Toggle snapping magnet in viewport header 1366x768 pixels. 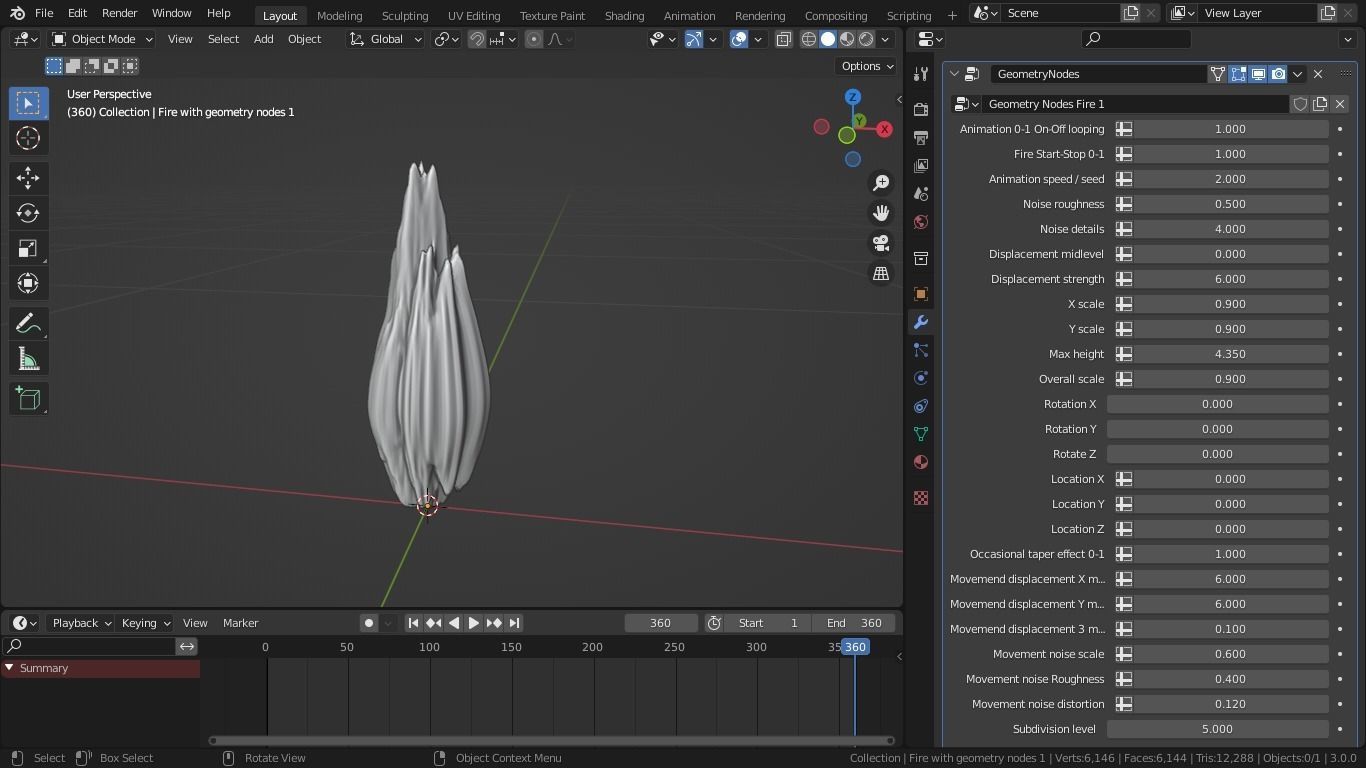[477, 39]
